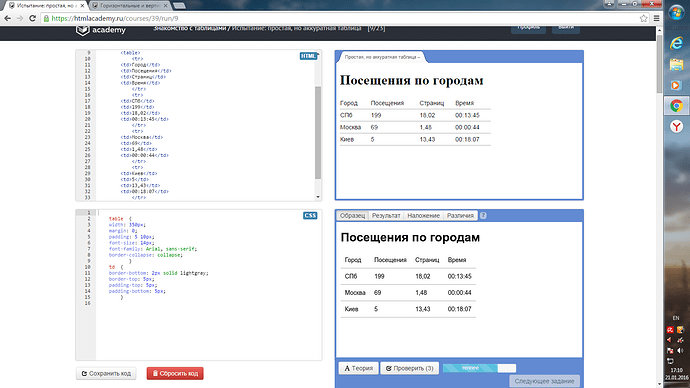Click the progress bar next to Проверить

pos(479,368)
